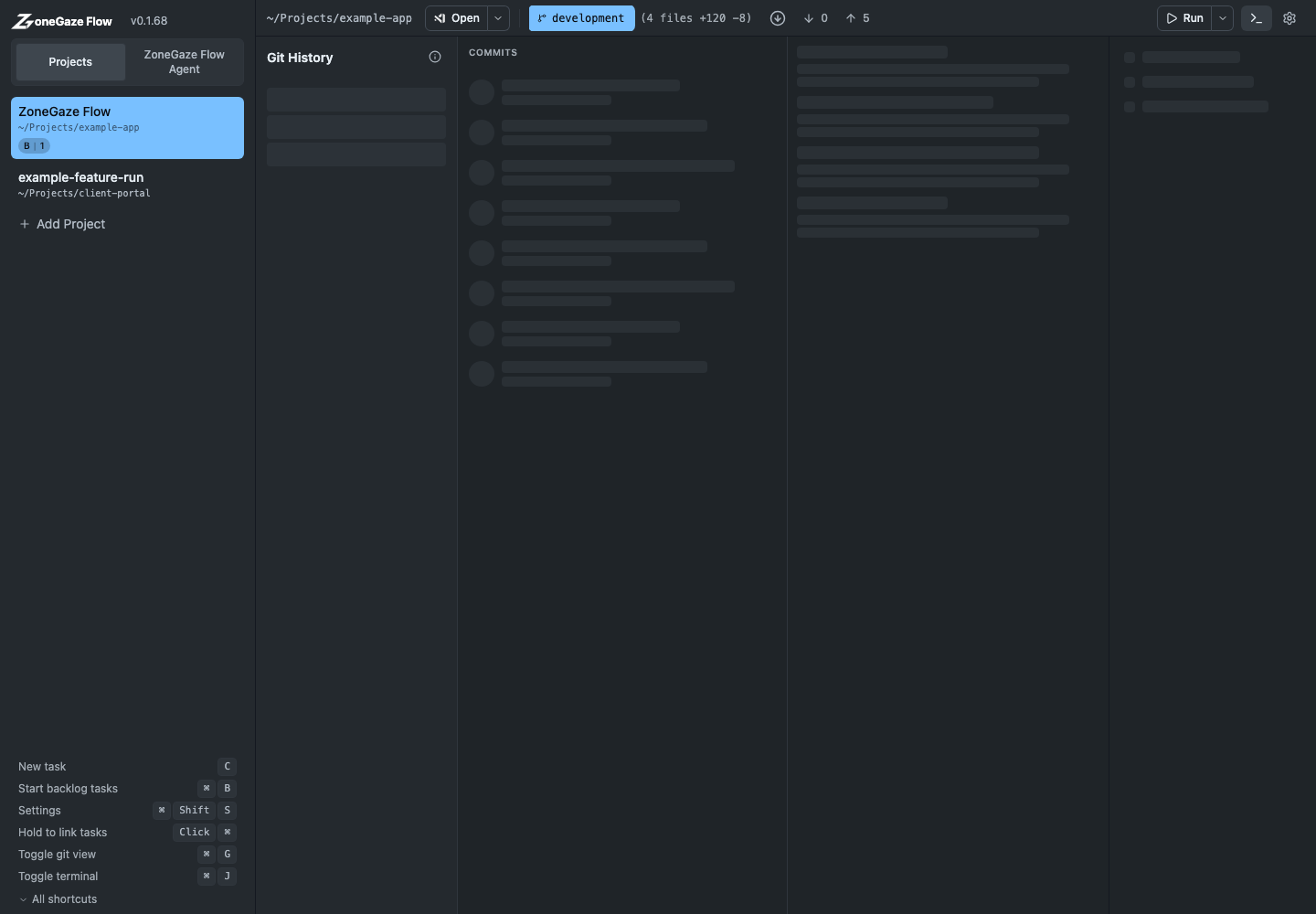The height and width of the screenshot is (914, 1316).
Task: Click the Start backlog tasks shortcut row
Action: point(127,789)
